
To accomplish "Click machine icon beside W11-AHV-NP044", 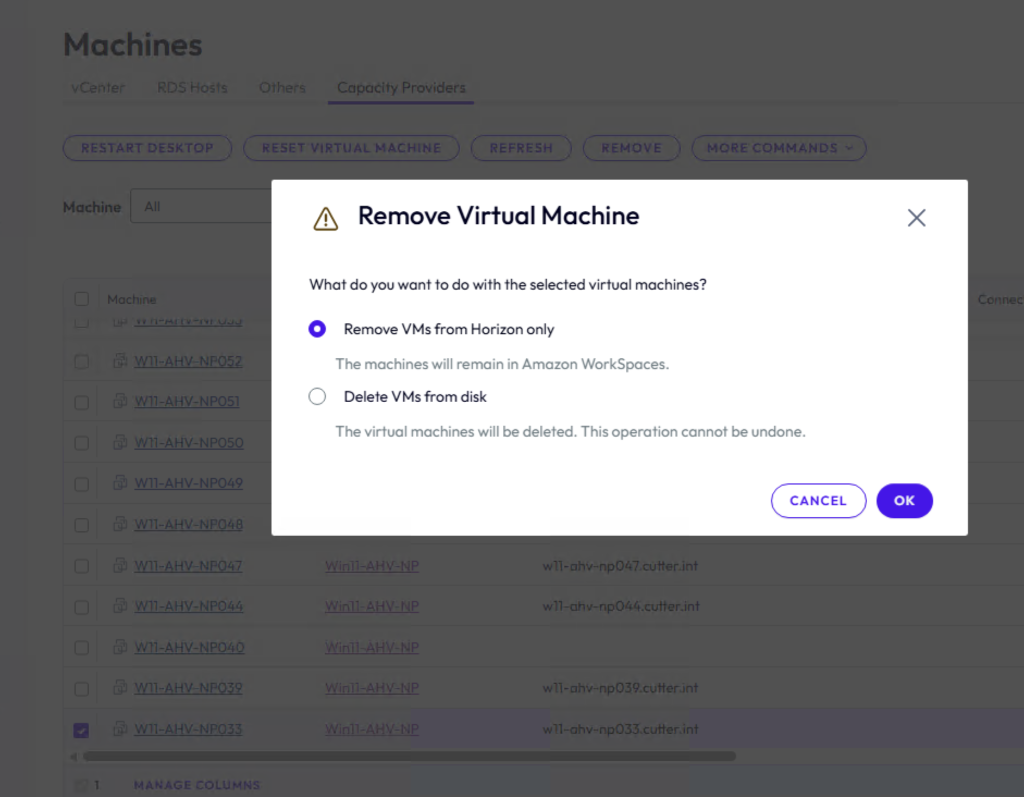I will tap(120, 607).
